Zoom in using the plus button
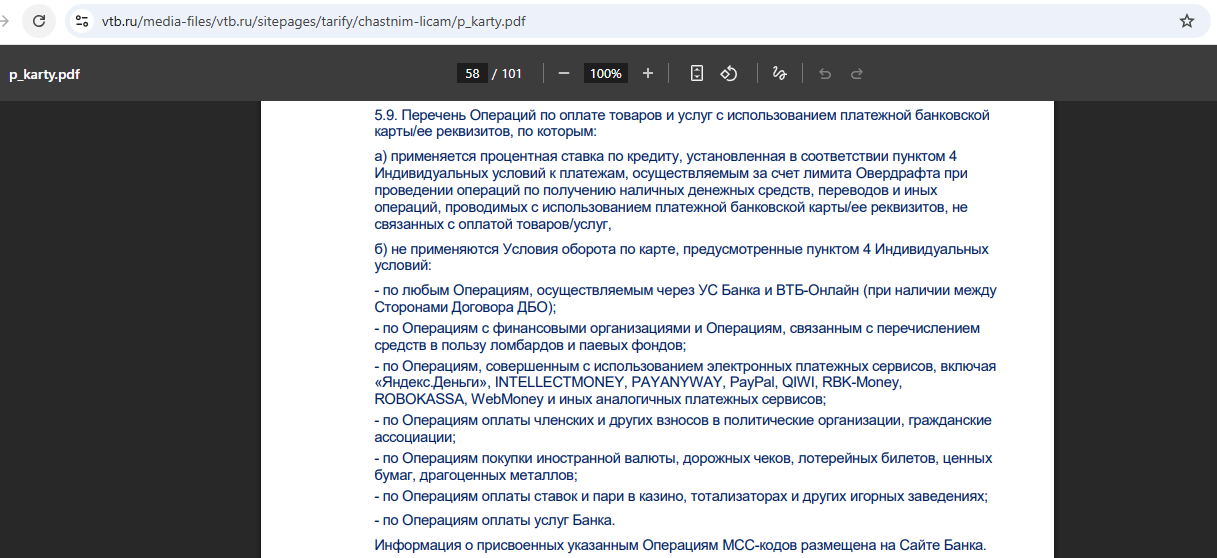Viewport: 1217px width, 558px height. point(648,73)
